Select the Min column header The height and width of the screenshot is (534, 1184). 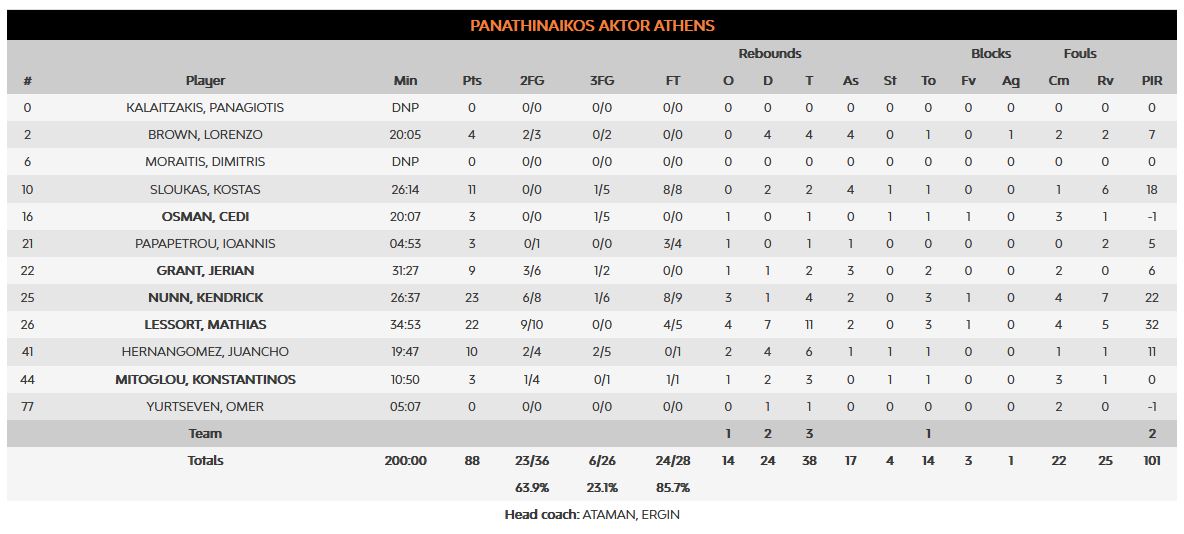[x=405, y=80]
